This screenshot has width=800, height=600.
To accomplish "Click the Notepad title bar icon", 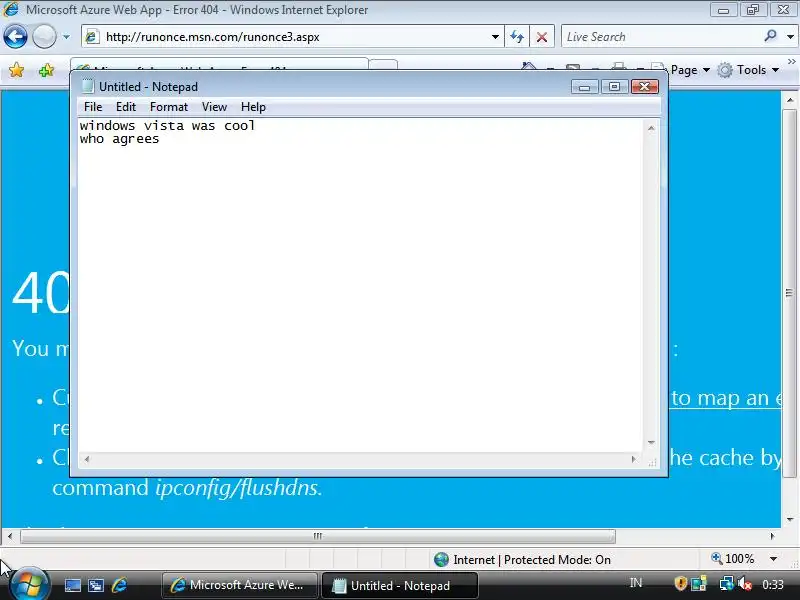I will [88, 86].
